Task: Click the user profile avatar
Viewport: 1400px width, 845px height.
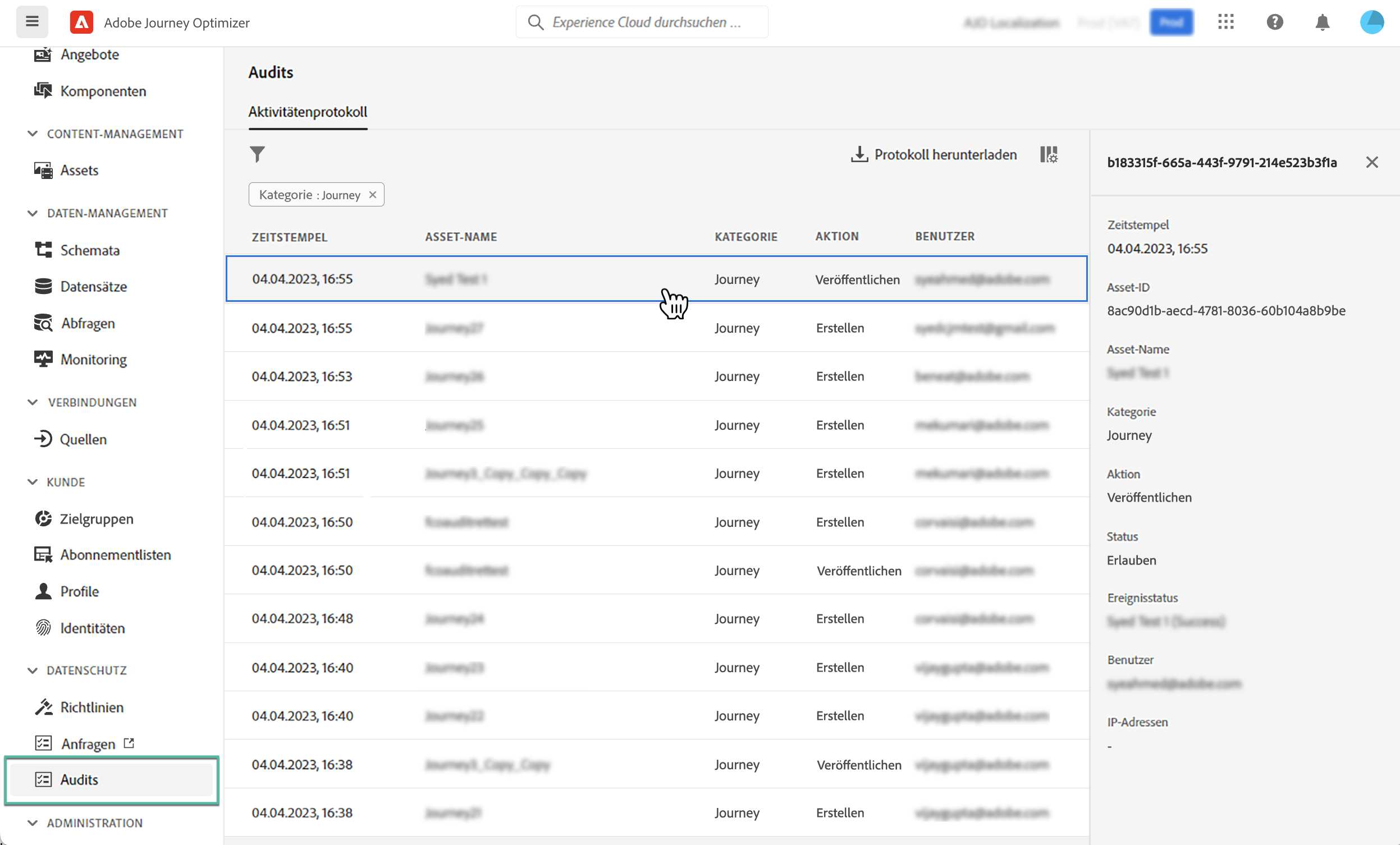Action: [x=1371, y=22]
